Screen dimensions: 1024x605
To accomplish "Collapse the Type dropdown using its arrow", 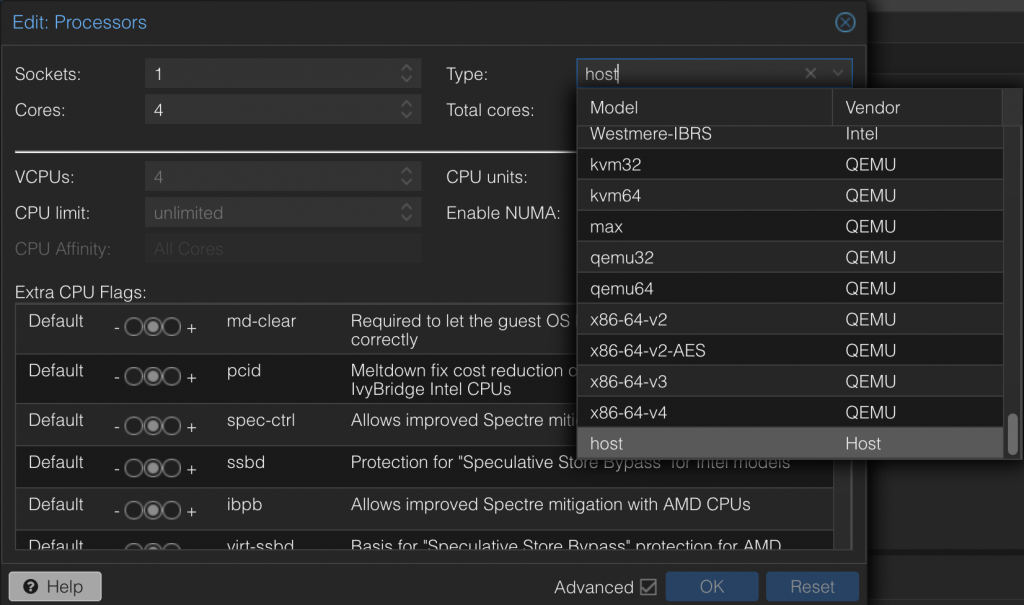I will point(838,74).
